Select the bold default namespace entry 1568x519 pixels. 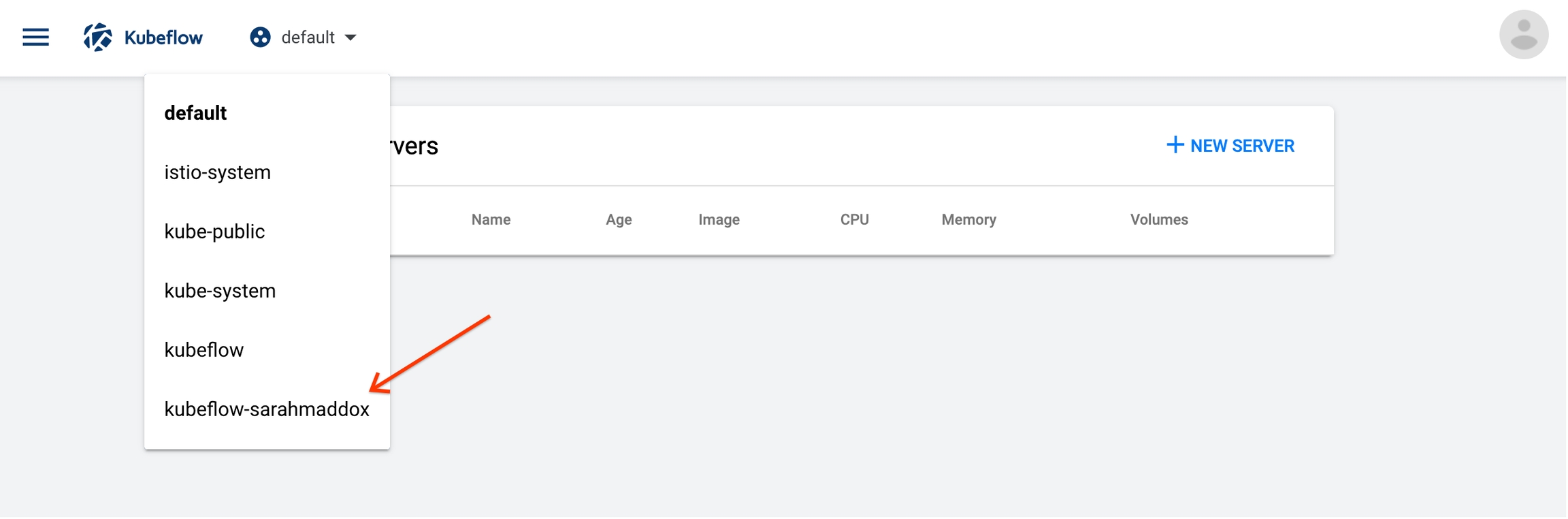pyautogui.click(x=195, y=113)
